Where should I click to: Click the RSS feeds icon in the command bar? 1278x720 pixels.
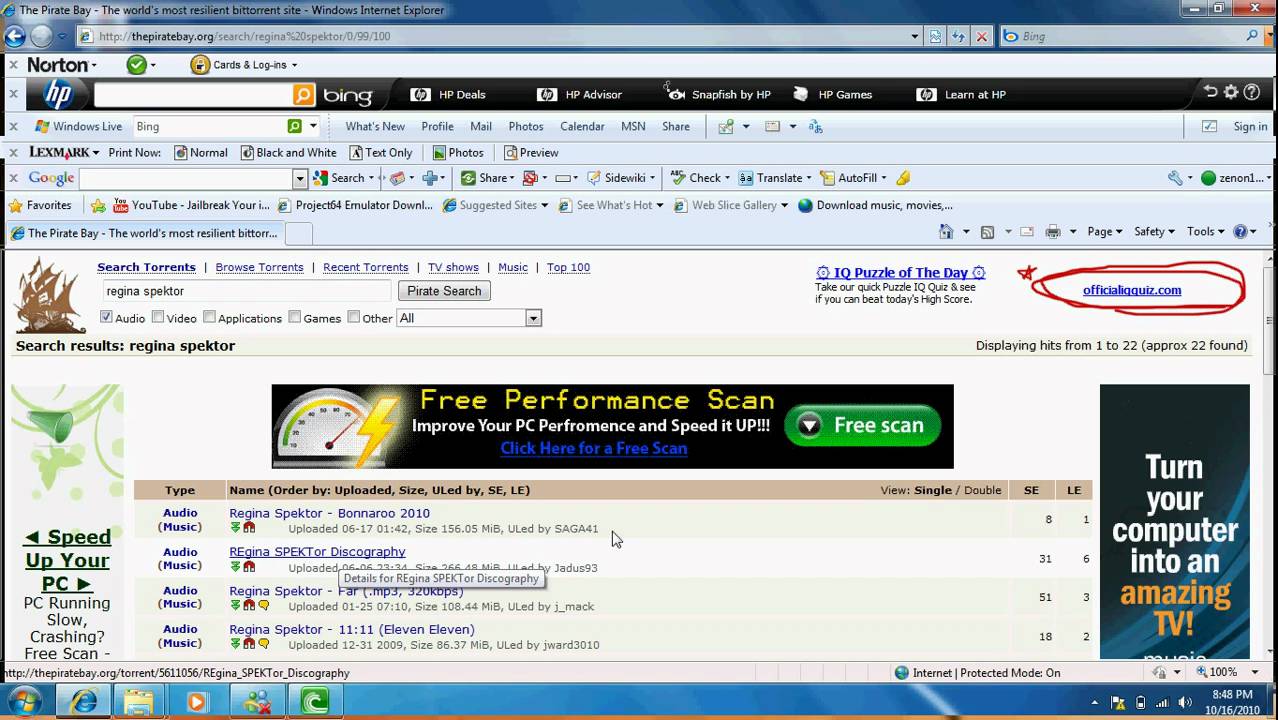987,232
